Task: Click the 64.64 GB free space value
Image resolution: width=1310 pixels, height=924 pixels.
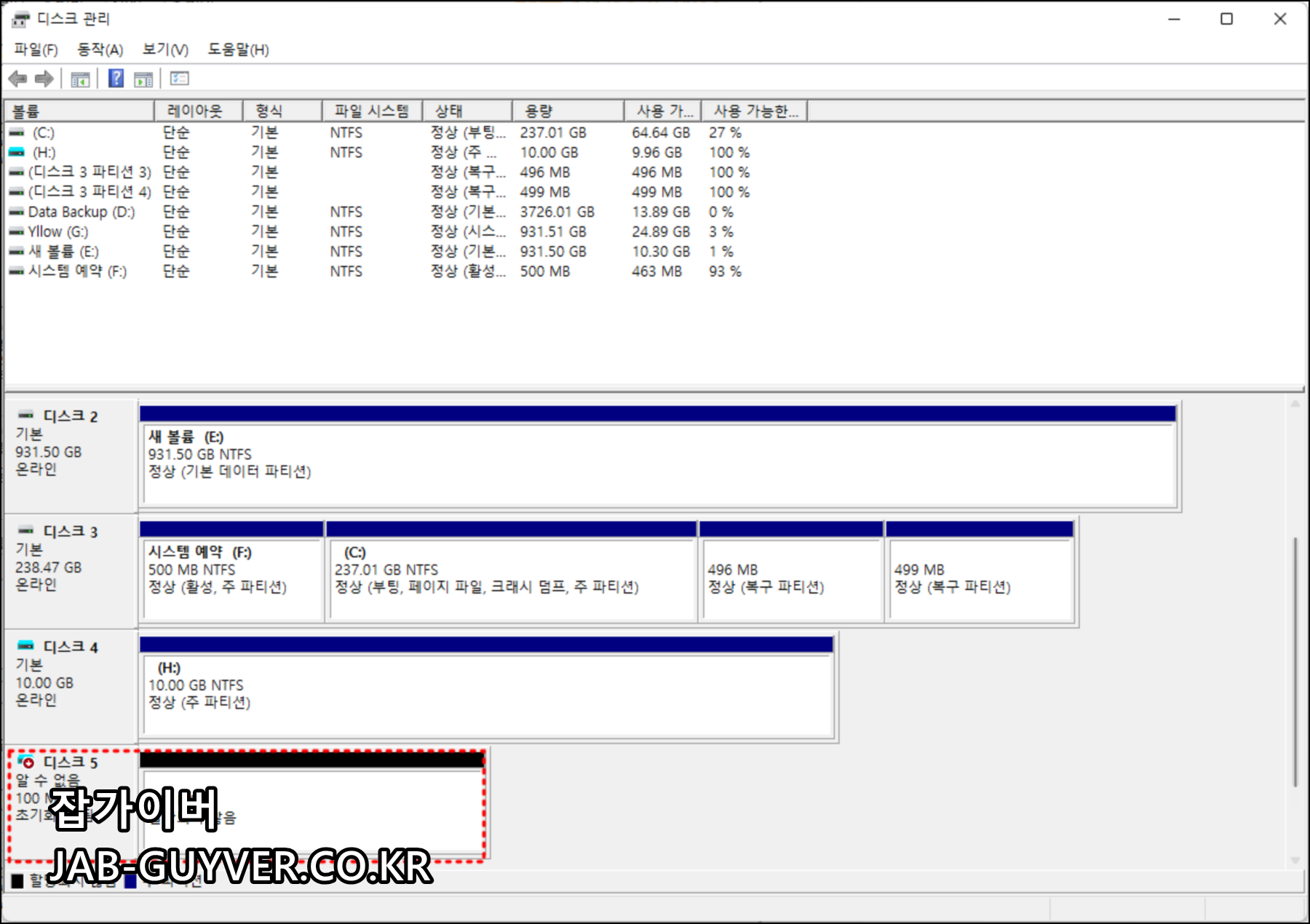Action: click(x=661, y=133)
